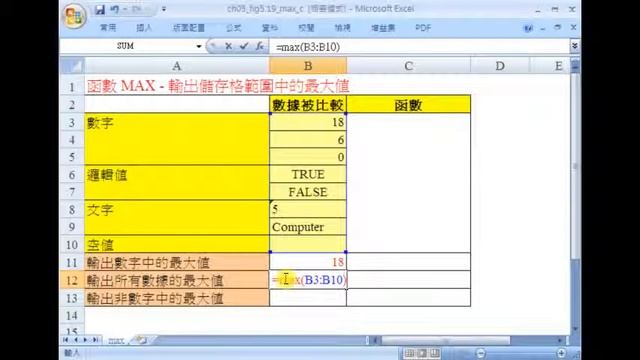The image size is (640, 360).
Task: Click cell B6 containing TRUE
Action: (308, 174)
